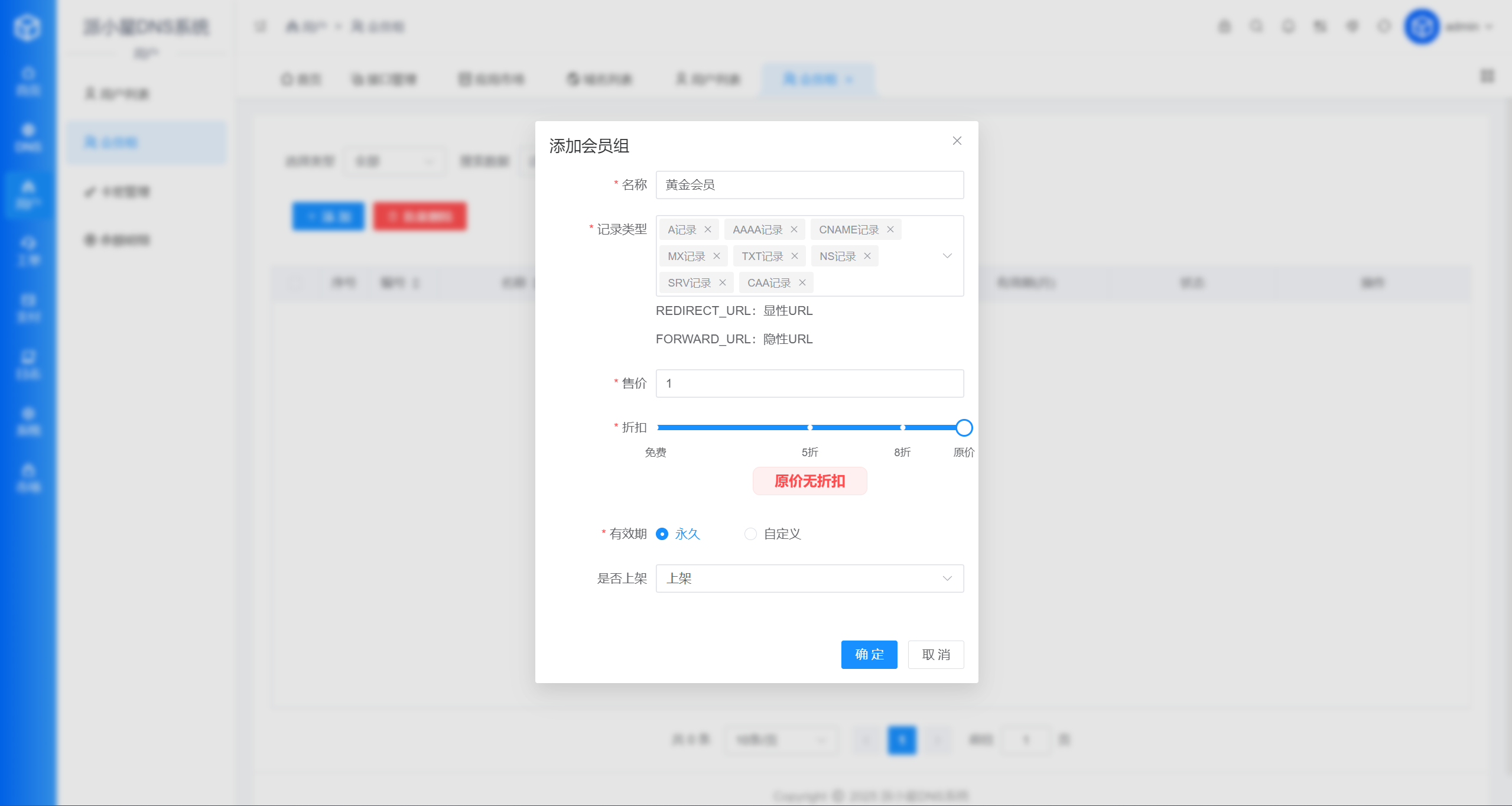Select the 永久 validity option

[662, 534]
